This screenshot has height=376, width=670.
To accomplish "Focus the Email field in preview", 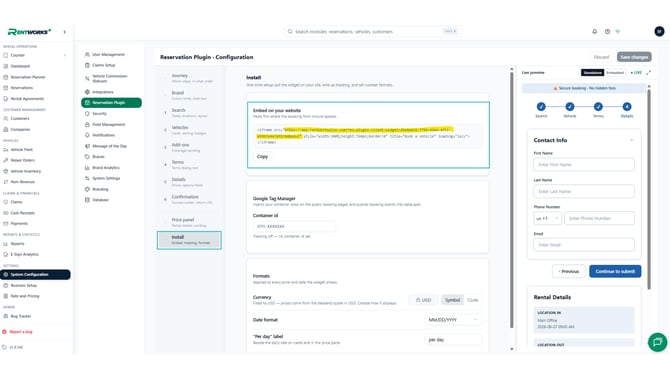I will tap(584, 245).
